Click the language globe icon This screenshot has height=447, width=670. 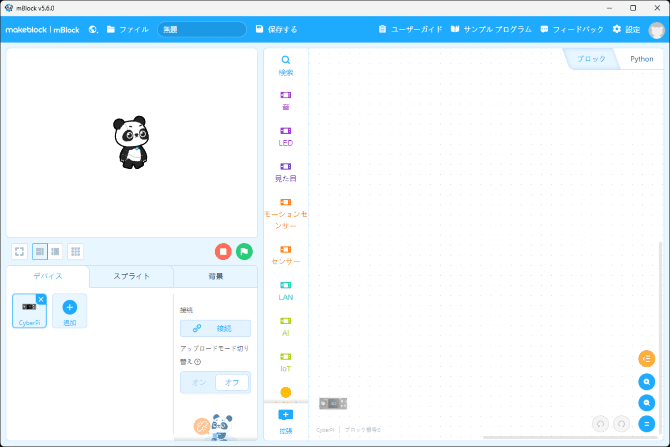coord(93,29)
